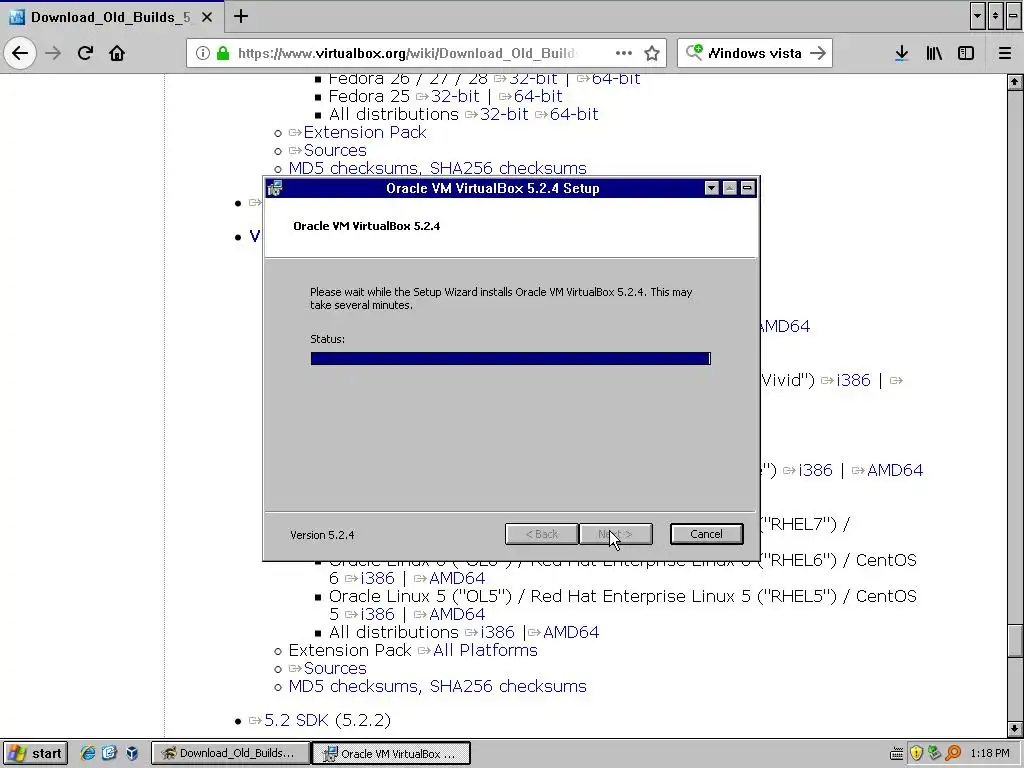Open the Fedora 25 32-bit link
Screen dimensions: 1024x768
click(455, 96)
